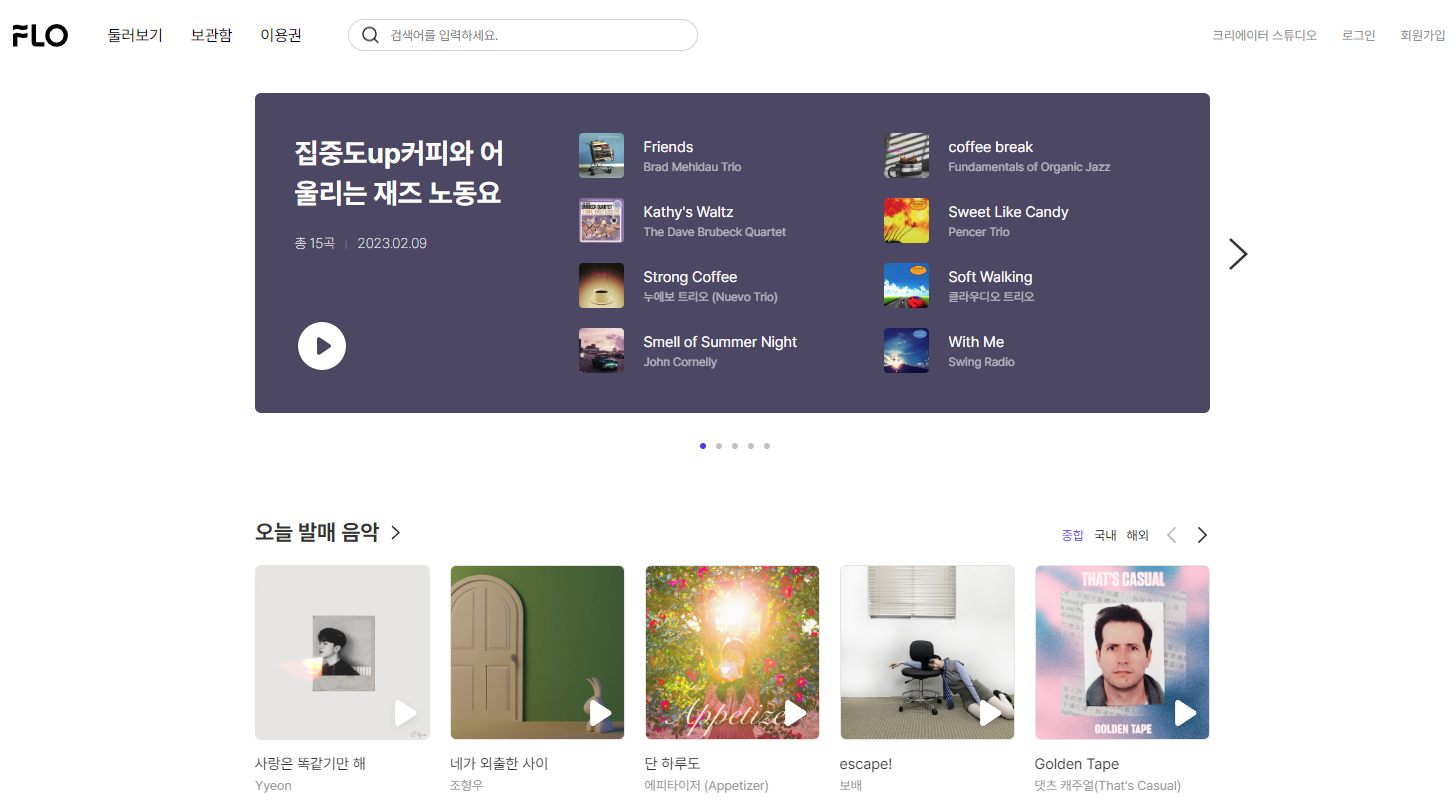This screenshot has width=1456, height=811.
Task: Open album cover 사랑은 똑같기만 해
Action: click(342, 652)
